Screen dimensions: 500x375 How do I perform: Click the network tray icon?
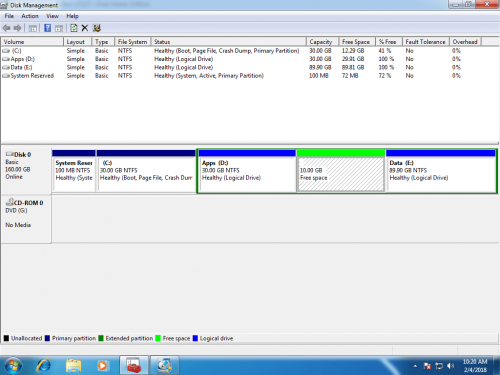click(439, 366)
